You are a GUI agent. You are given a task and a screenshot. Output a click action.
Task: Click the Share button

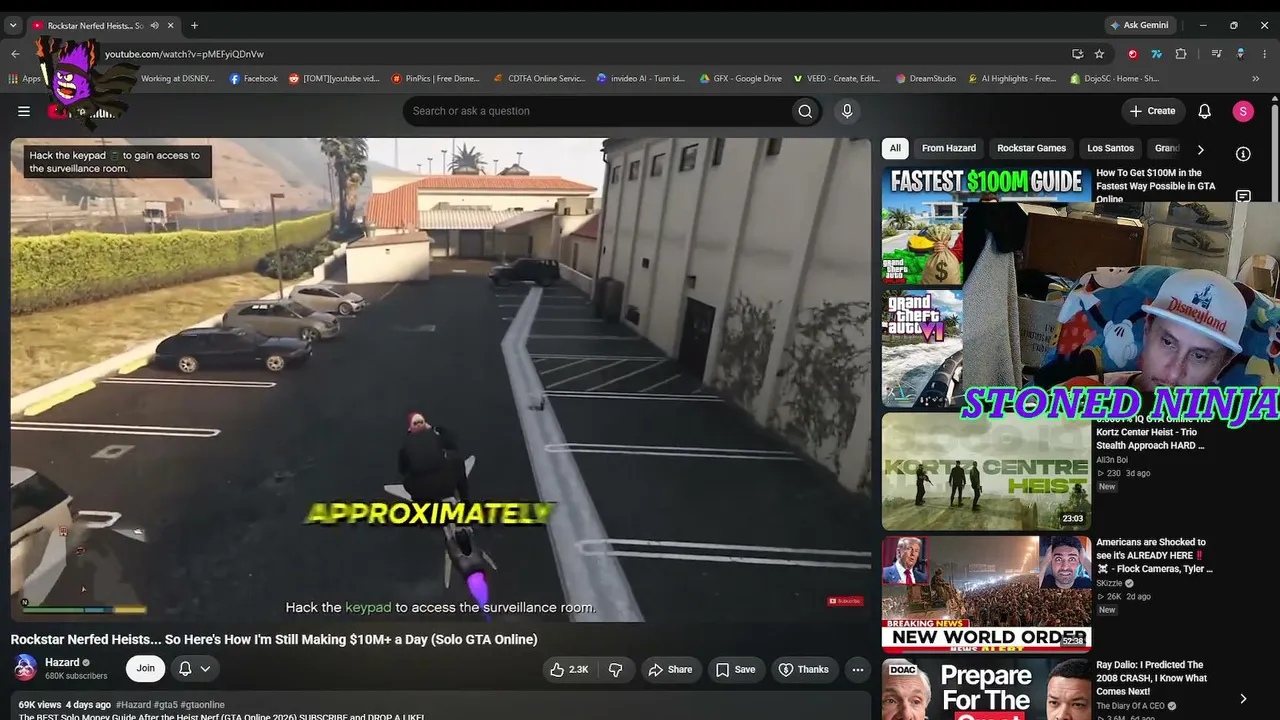click(x=669, y=669)
